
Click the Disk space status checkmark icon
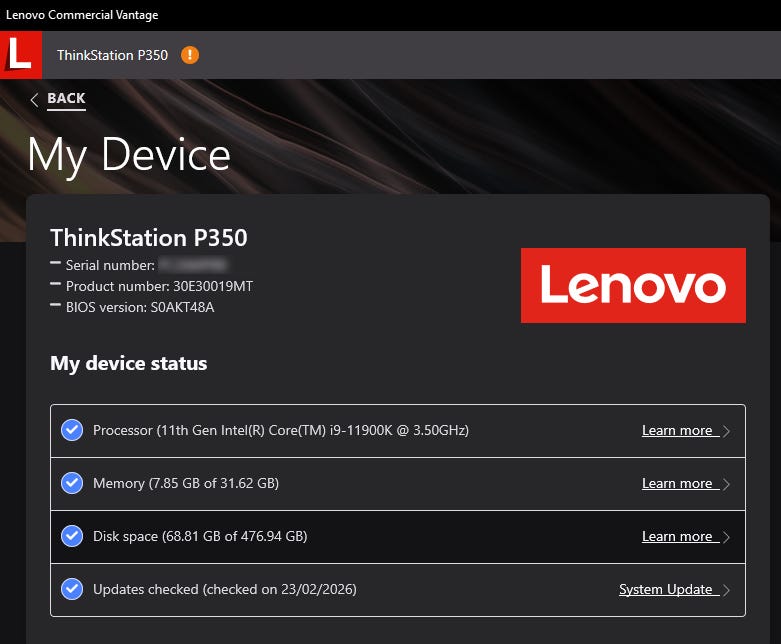[x=72, y=536]
